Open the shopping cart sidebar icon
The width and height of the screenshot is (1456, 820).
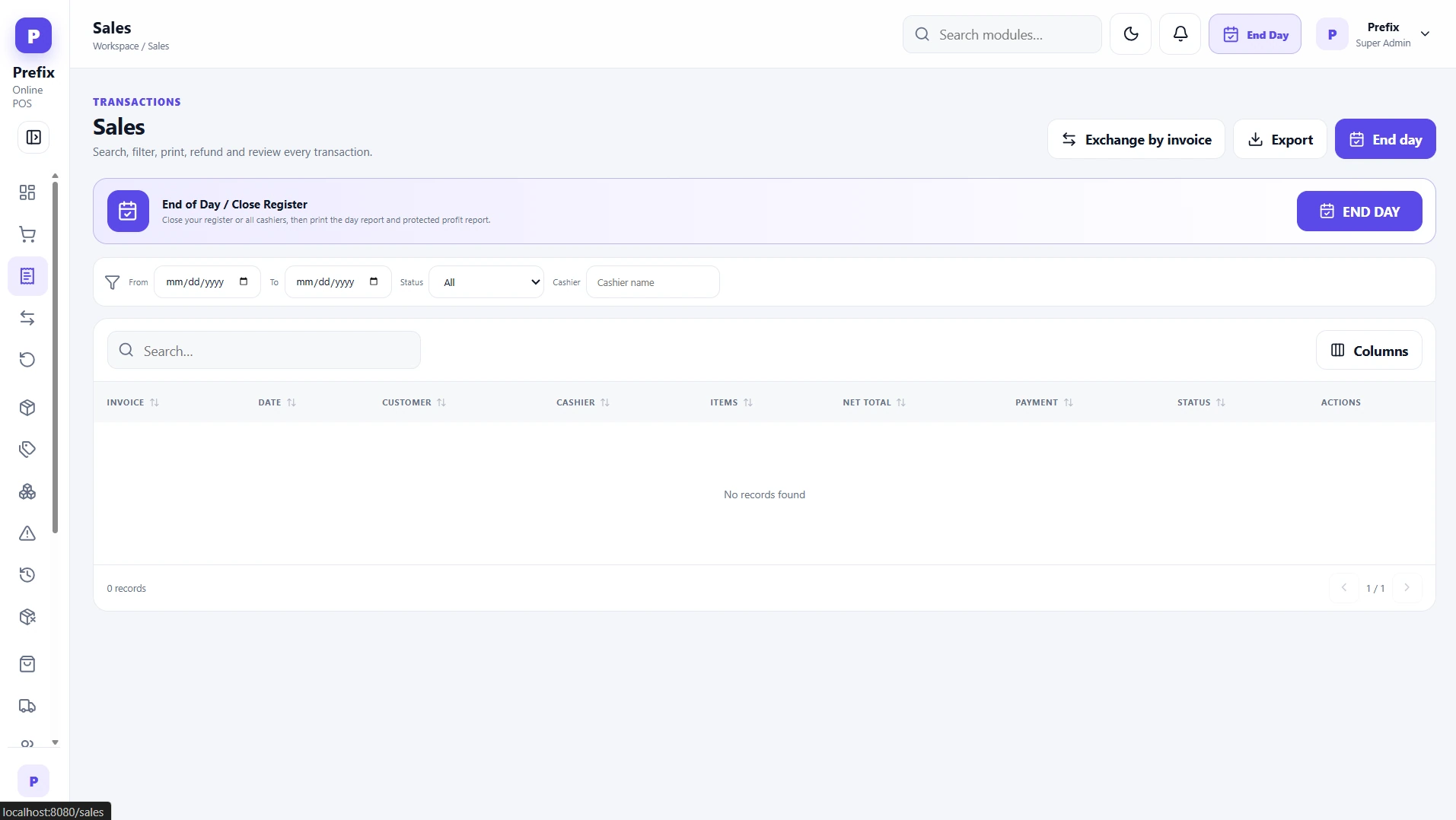[27, 234]
